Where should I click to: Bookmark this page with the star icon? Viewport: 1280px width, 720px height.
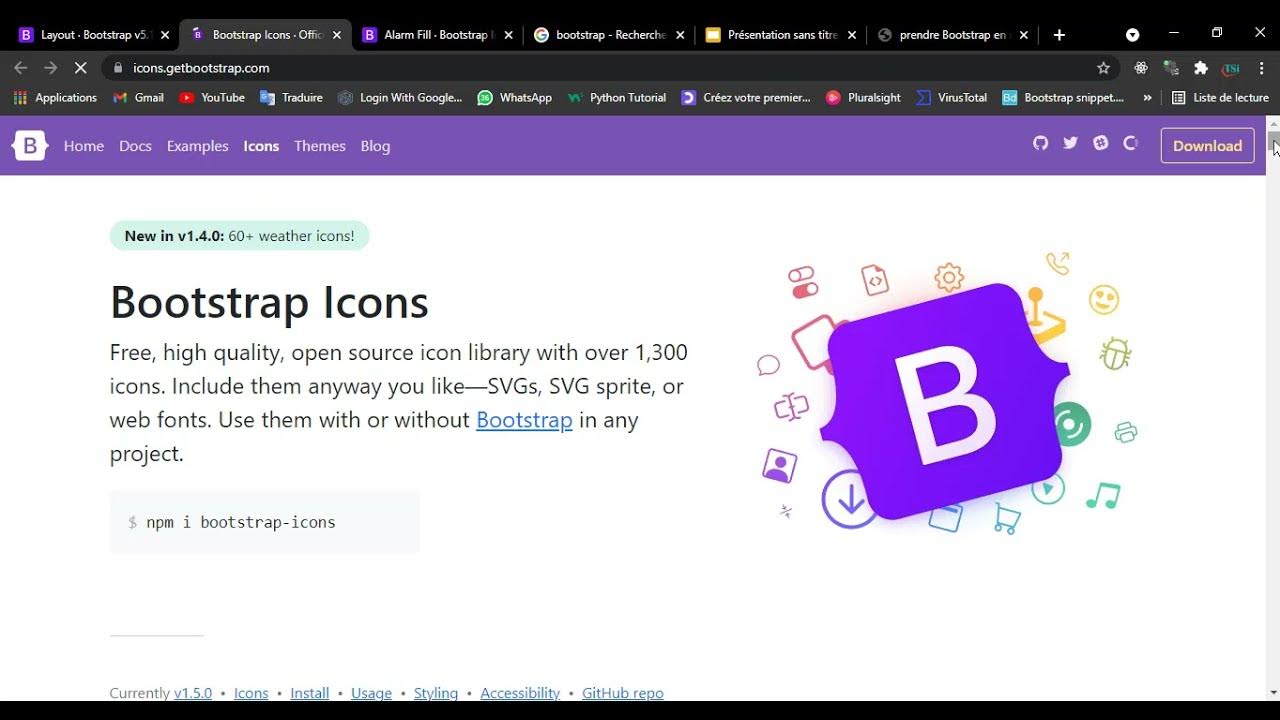pyautogui.click(x=1104, y=68)
